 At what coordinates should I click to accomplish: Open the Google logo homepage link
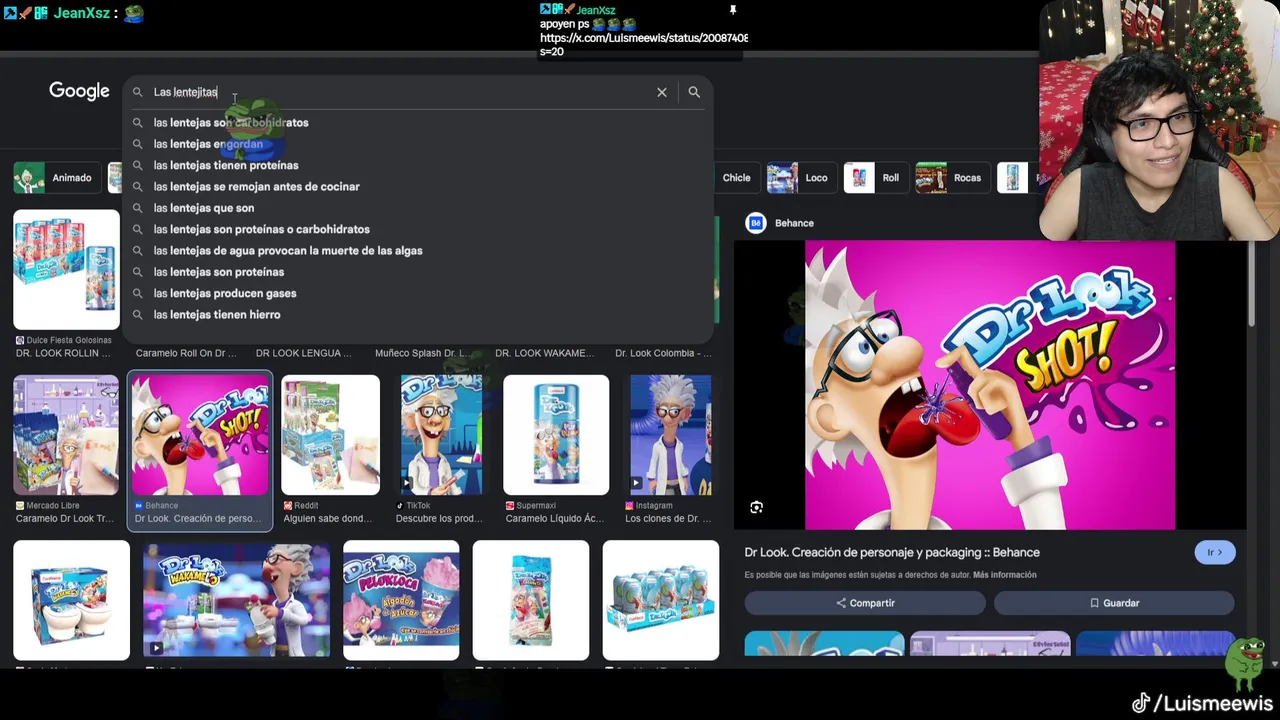point(79,91)
